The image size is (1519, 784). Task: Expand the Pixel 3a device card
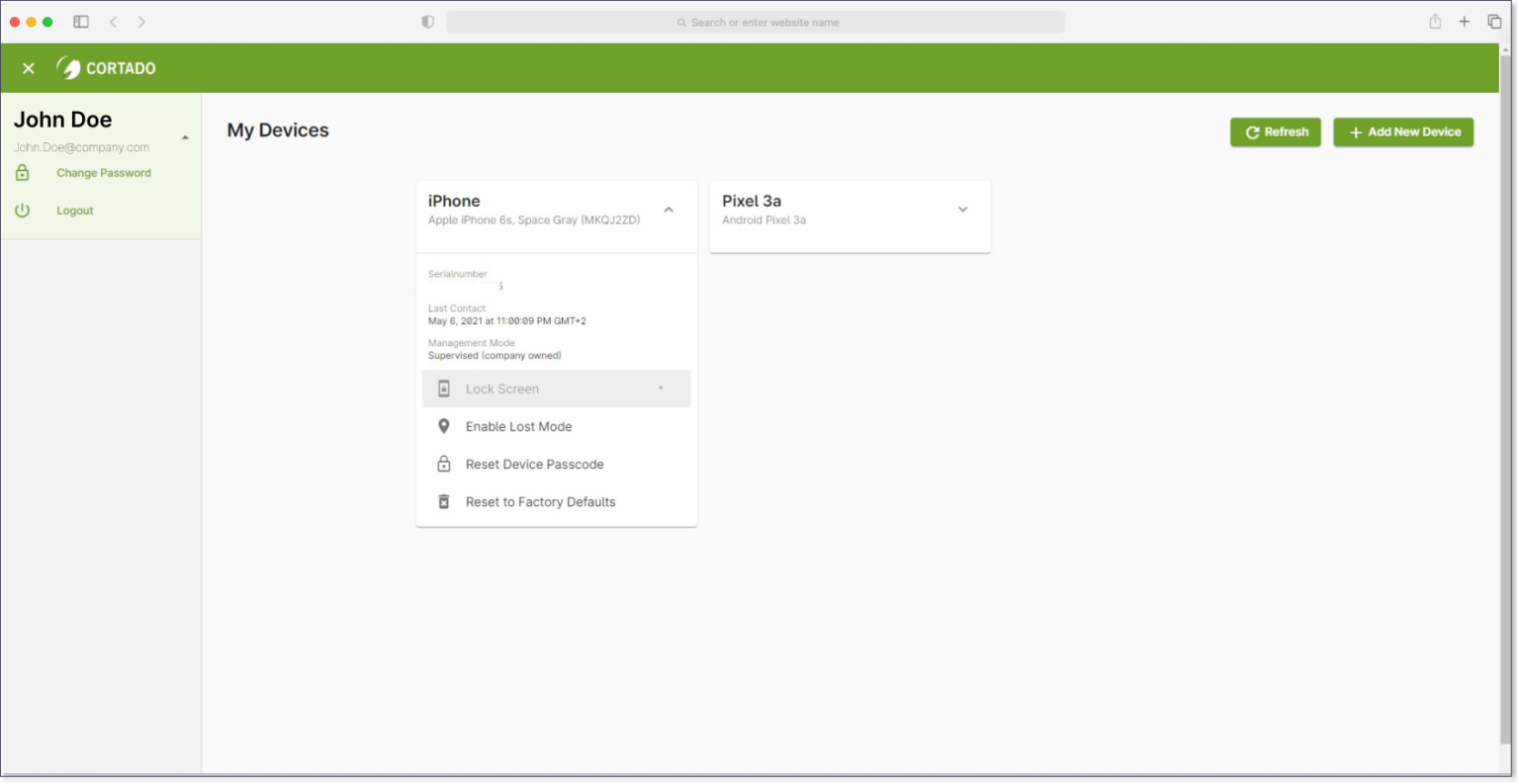pos(963,210)
